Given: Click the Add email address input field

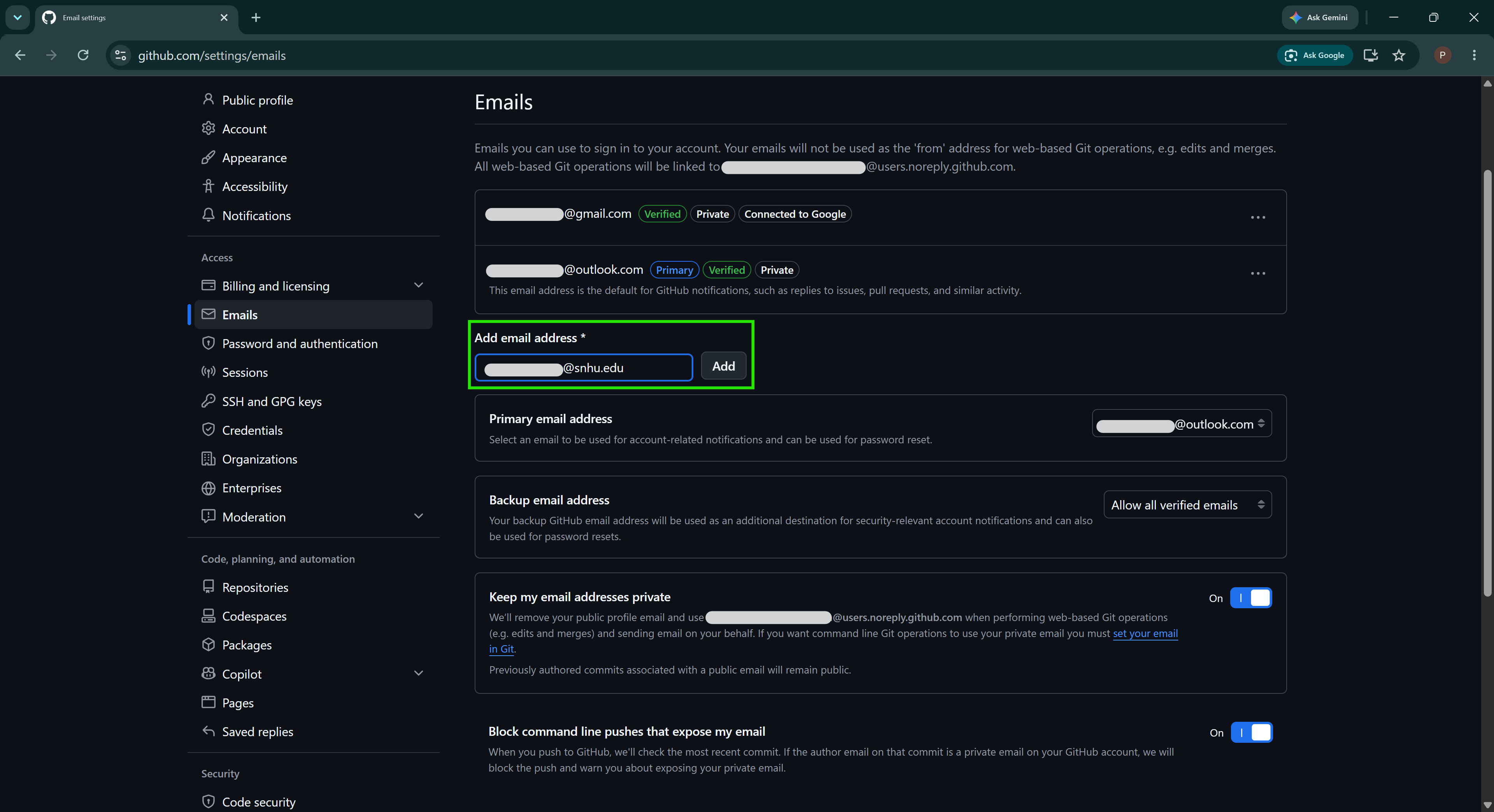Looking at the screenshot, I should (x=584, y=367).
